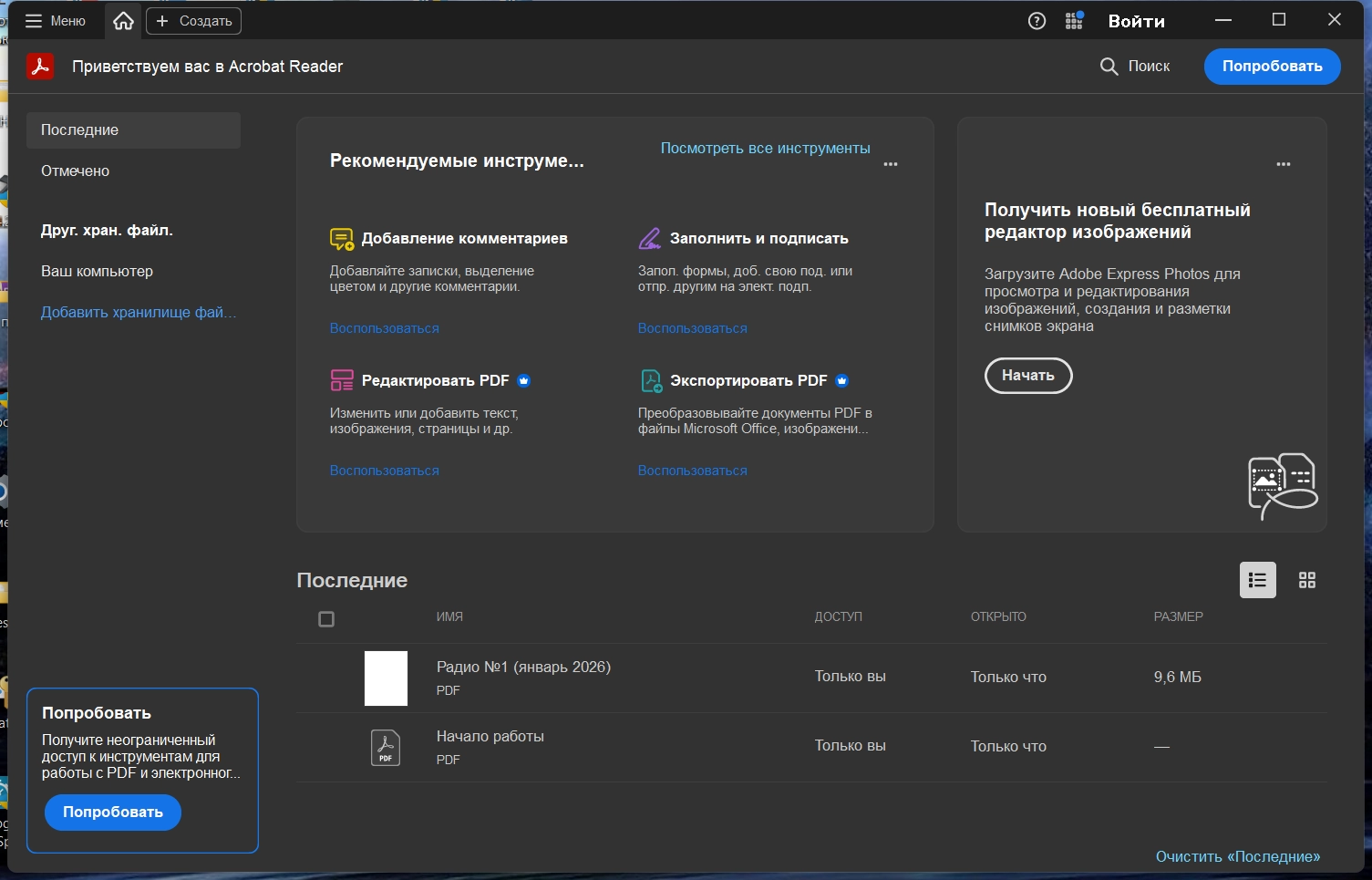Open options ellipsis in image editor card

(x=1283, y=164)
